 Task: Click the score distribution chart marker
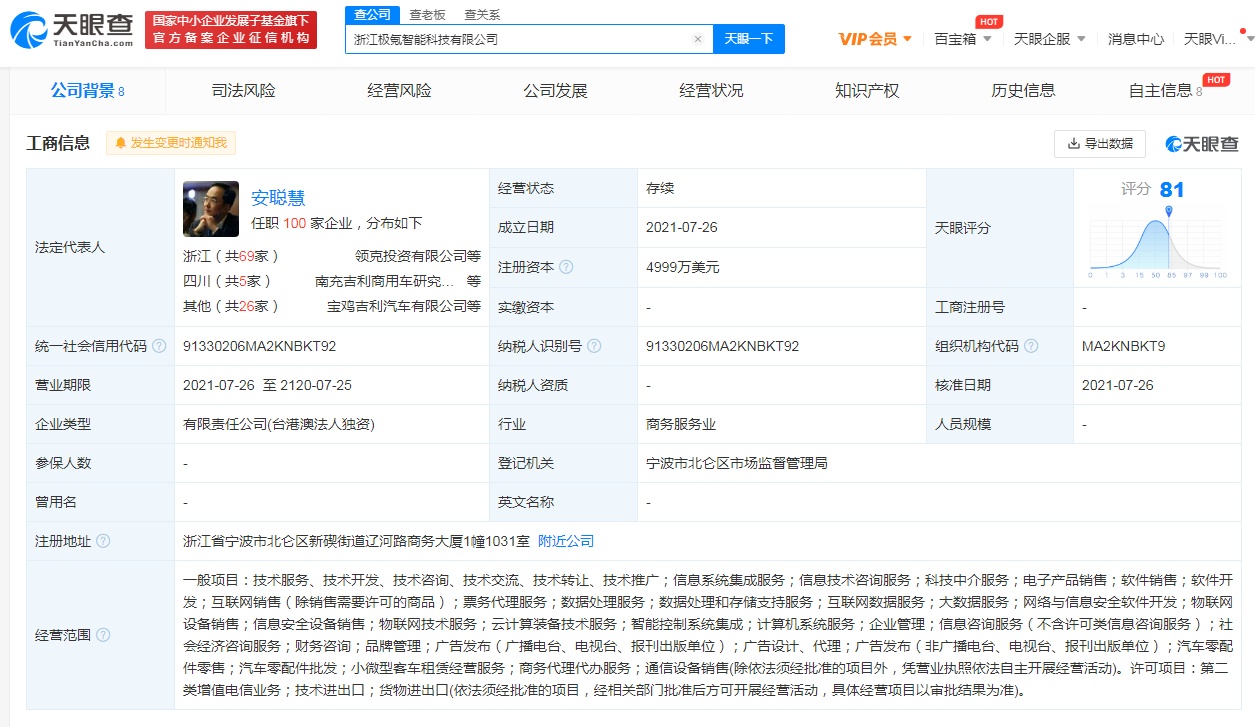[1168, 210]
